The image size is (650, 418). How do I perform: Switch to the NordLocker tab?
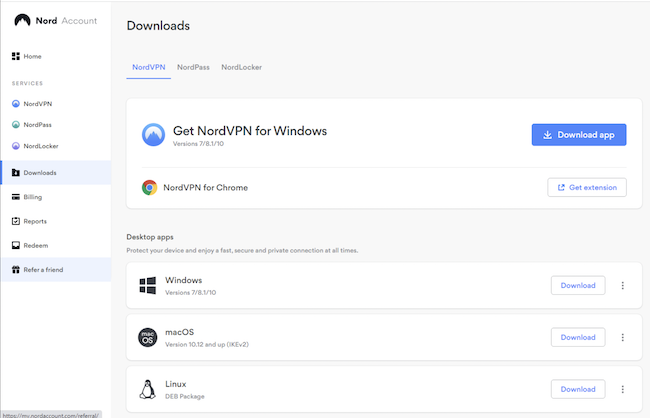pyautogui.click(x=242, y=67)
